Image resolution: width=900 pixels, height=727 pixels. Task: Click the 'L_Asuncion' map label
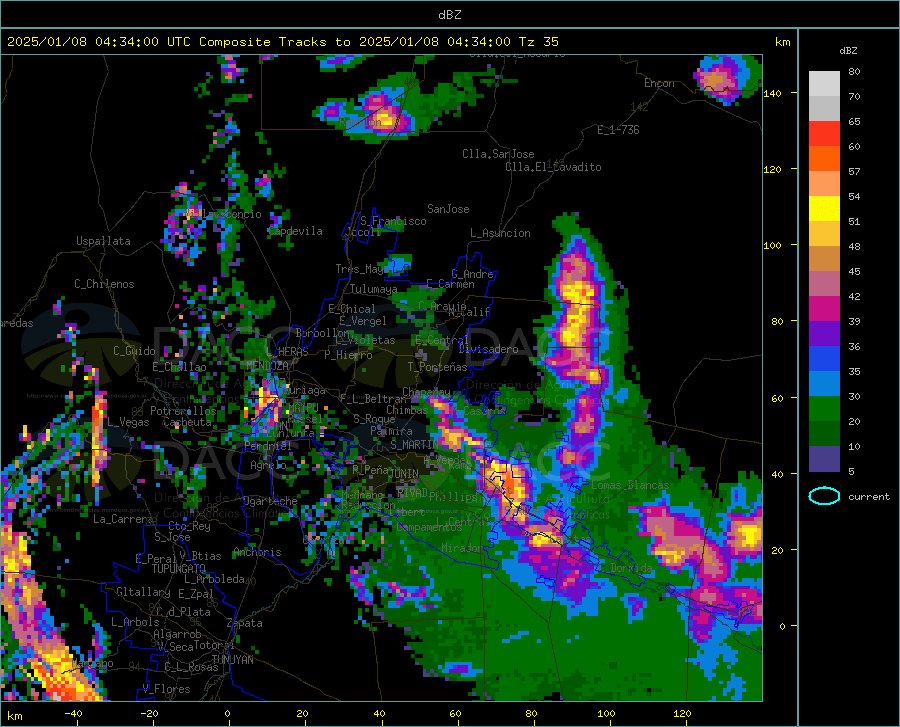(x=500, y=233)
